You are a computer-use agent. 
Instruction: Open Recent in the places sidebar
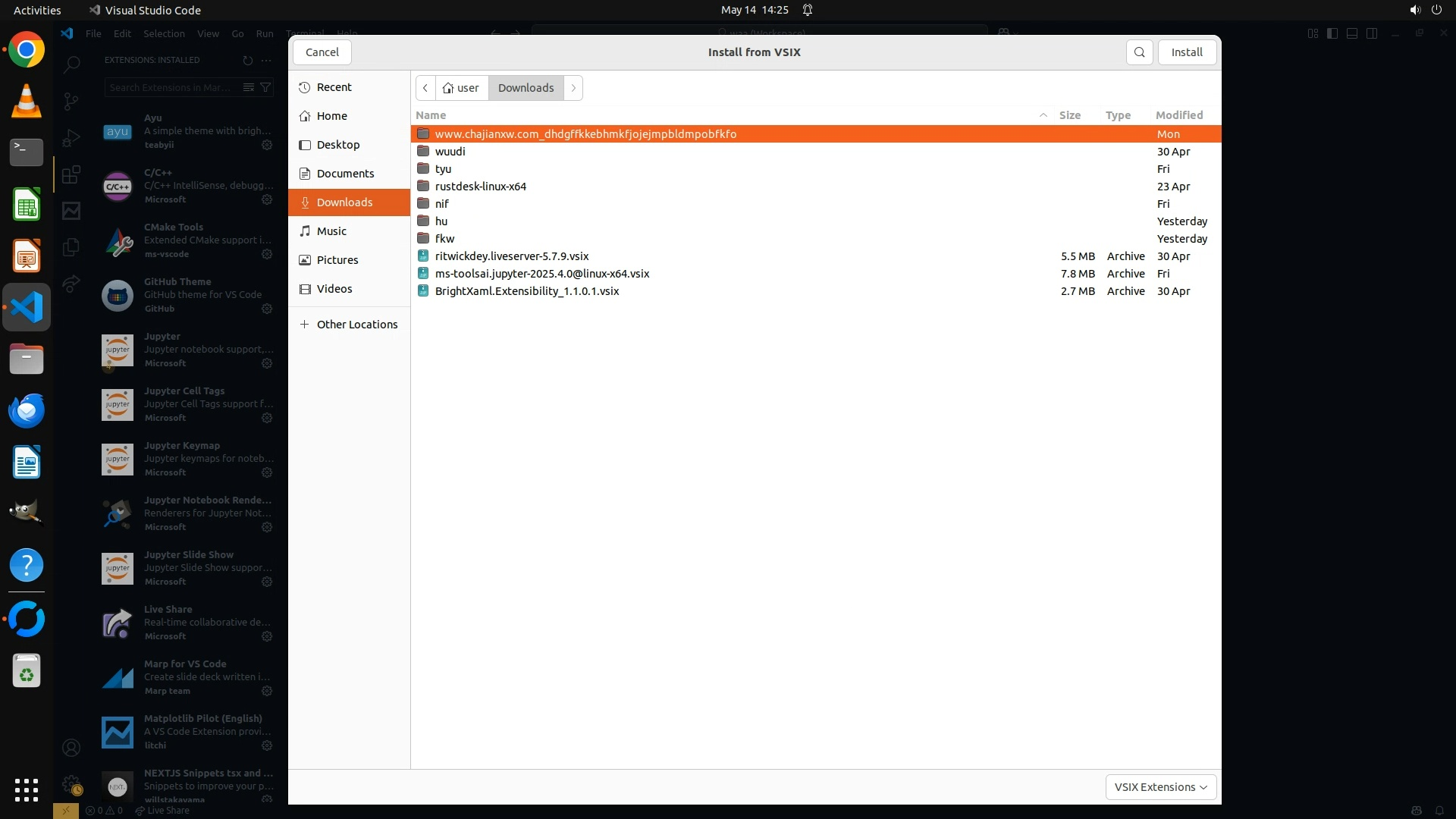tap(334, 87)
